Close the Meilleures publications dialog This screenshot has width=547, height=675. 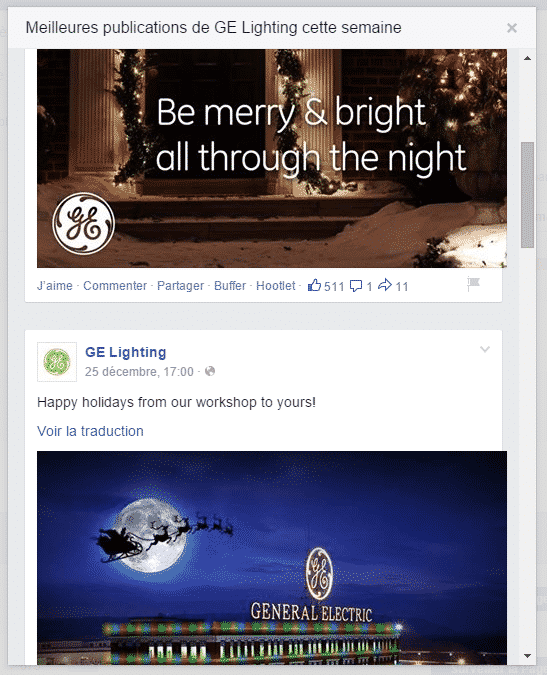(x=512, y=28)
